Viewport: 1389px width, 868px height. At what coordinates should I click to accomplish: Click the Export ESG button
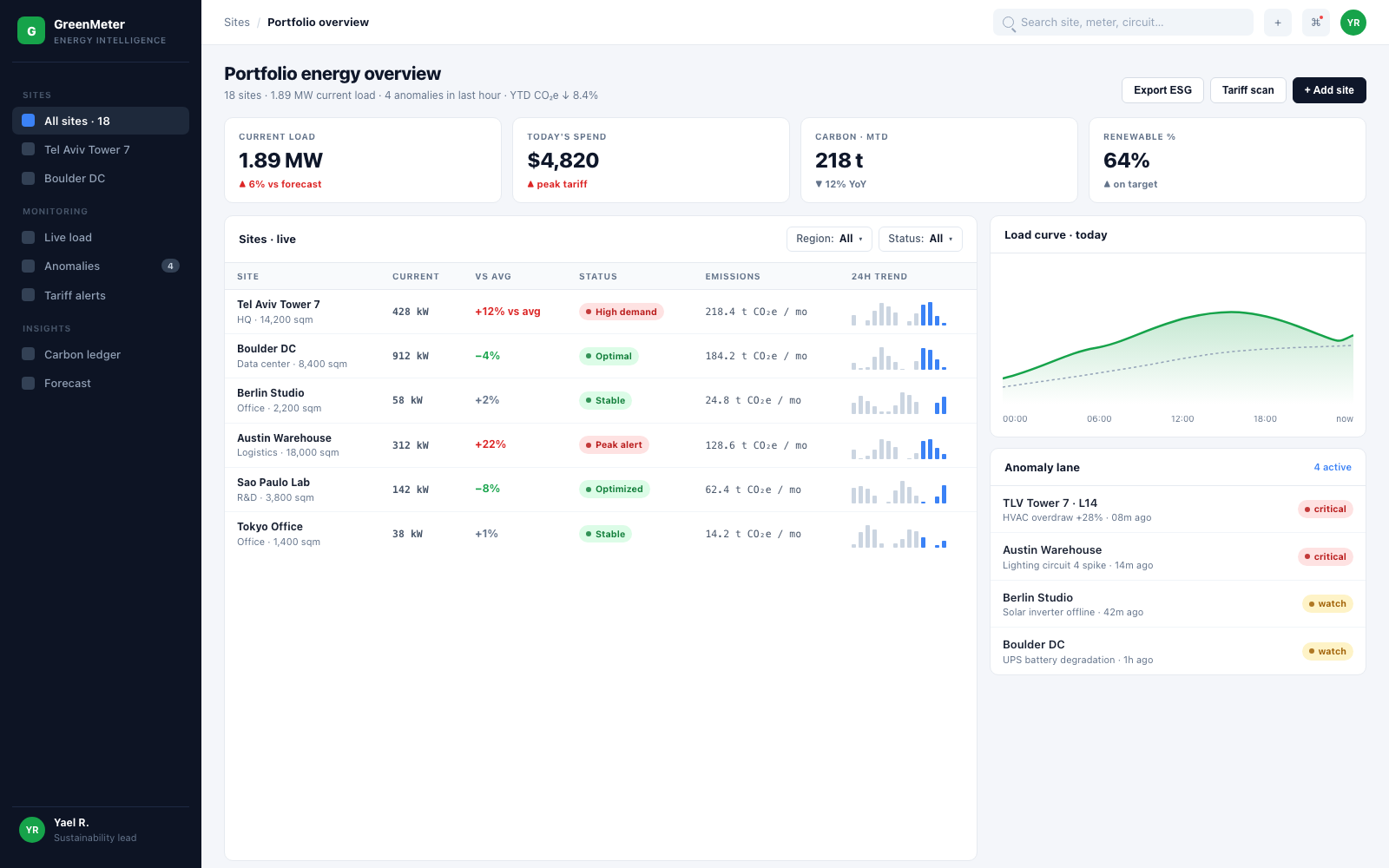coord(1162,90)
